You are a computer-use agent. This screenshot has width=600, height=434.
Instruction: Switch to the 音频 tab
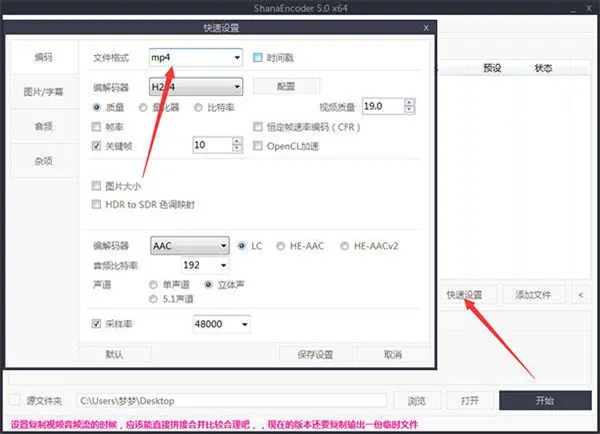pos(44,127)
